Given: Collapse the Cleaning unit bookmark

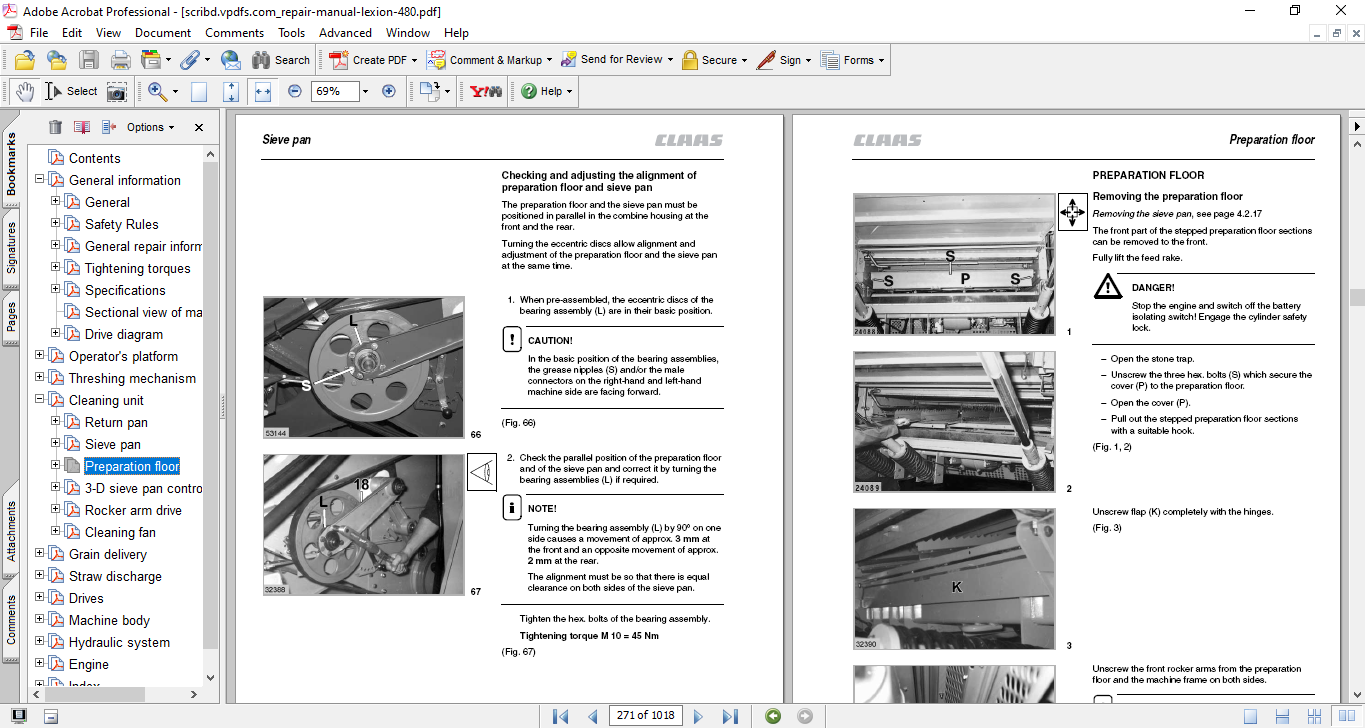Looking at the screenshot, I should pos(40,400).
